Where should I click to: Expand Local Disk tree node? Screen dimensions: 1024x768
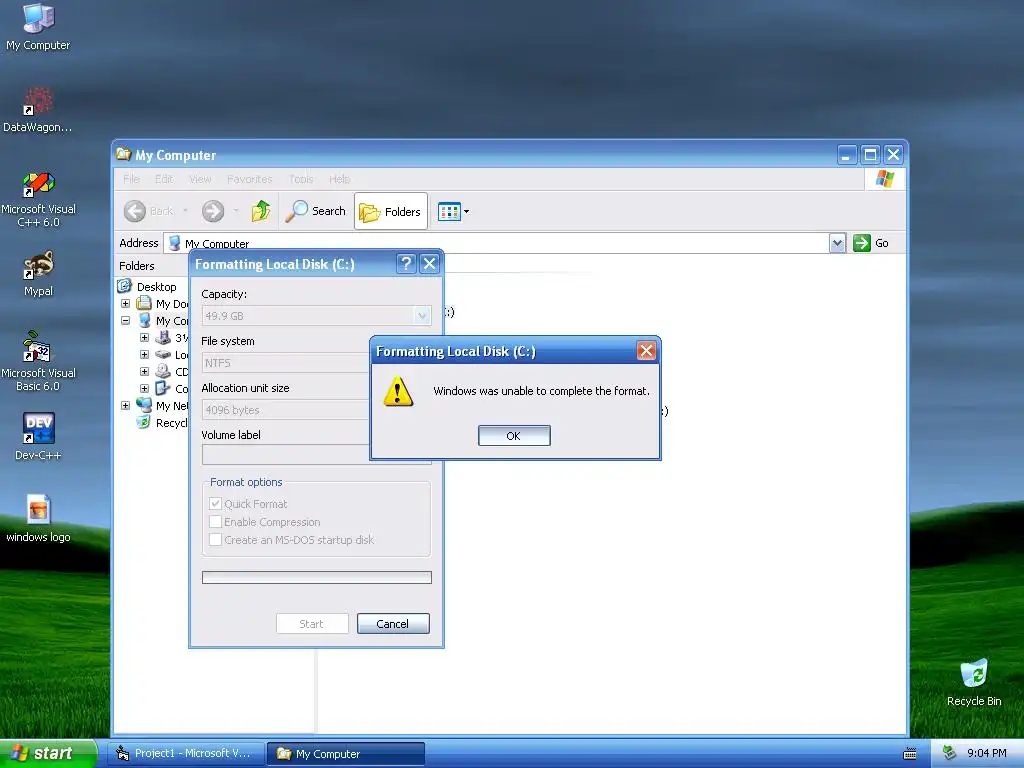pos(144,355)
